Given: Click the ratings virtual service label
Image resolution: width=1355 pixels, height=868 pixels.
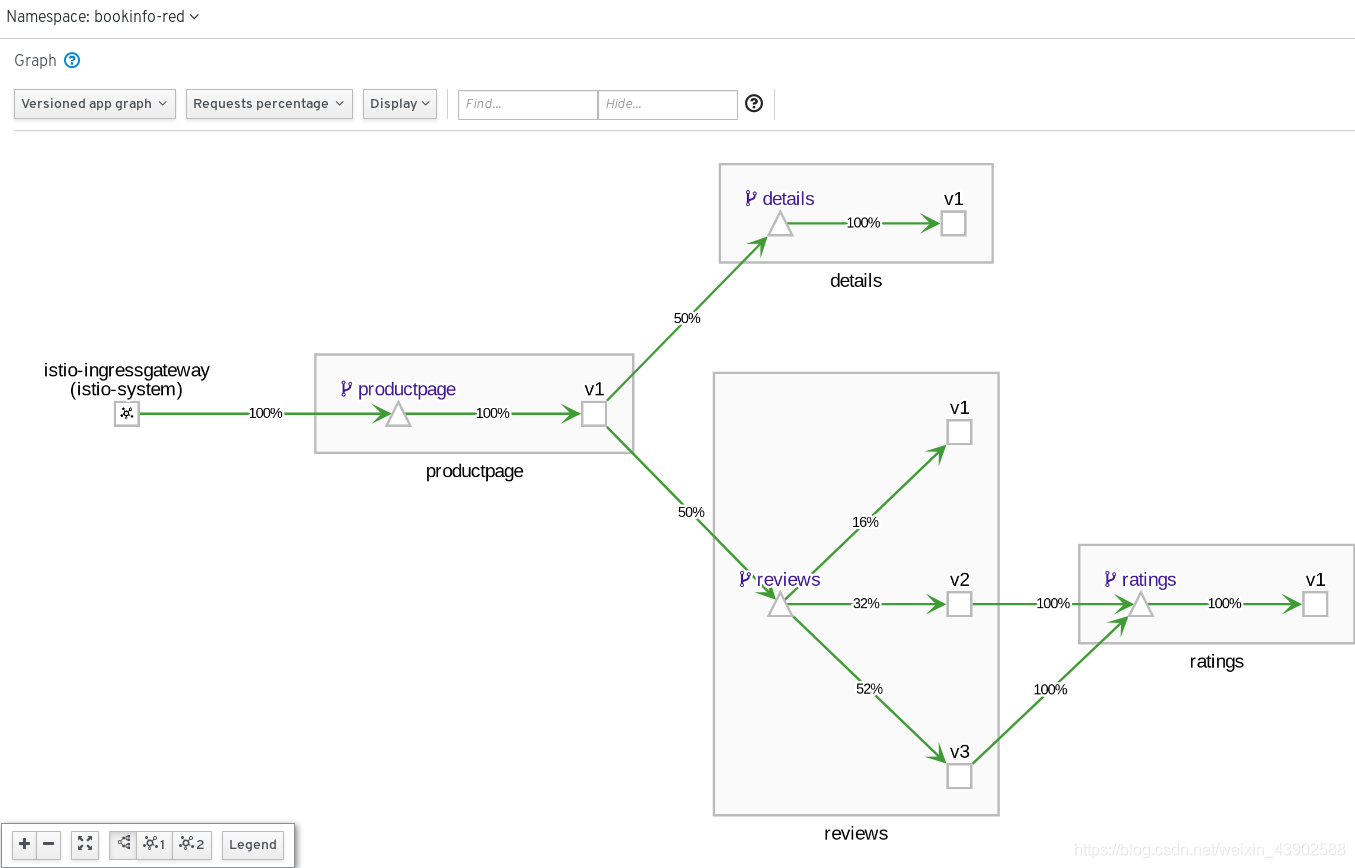Looking at the screenshot, I should pos(1140,579).
